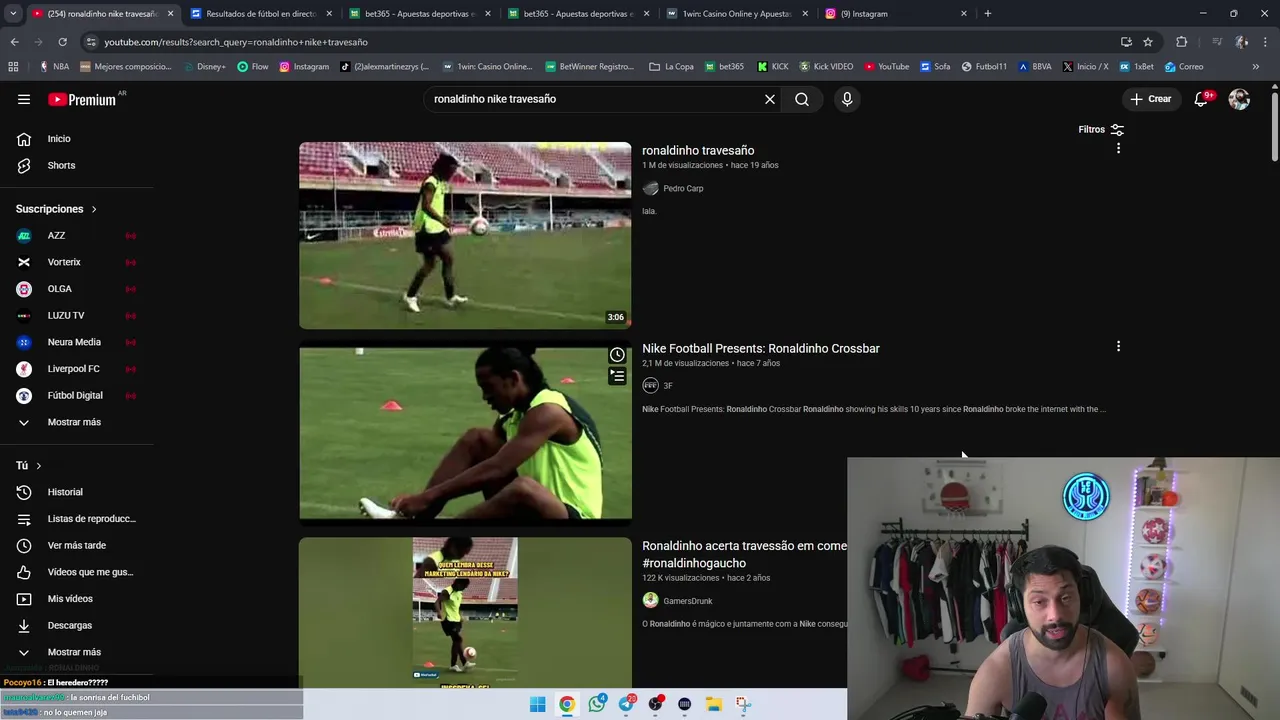This screenshot has width=1280, height=720.
Task: Open GamersDrunk channel link
Action: tap(688, 601)
